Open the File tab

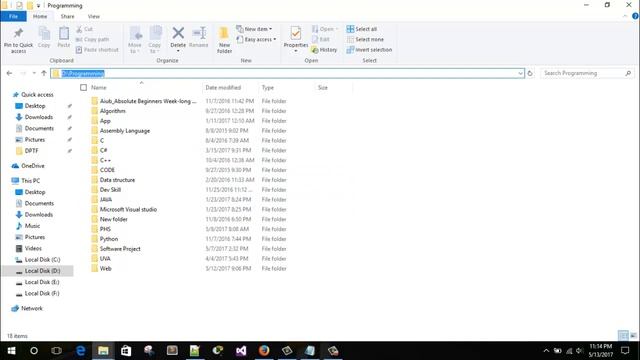point(13,16)
